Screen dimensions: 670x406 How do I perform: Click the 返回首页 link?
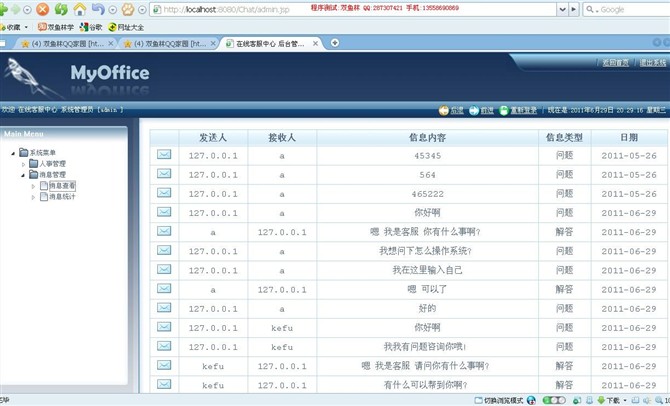(x=615, y=63)
